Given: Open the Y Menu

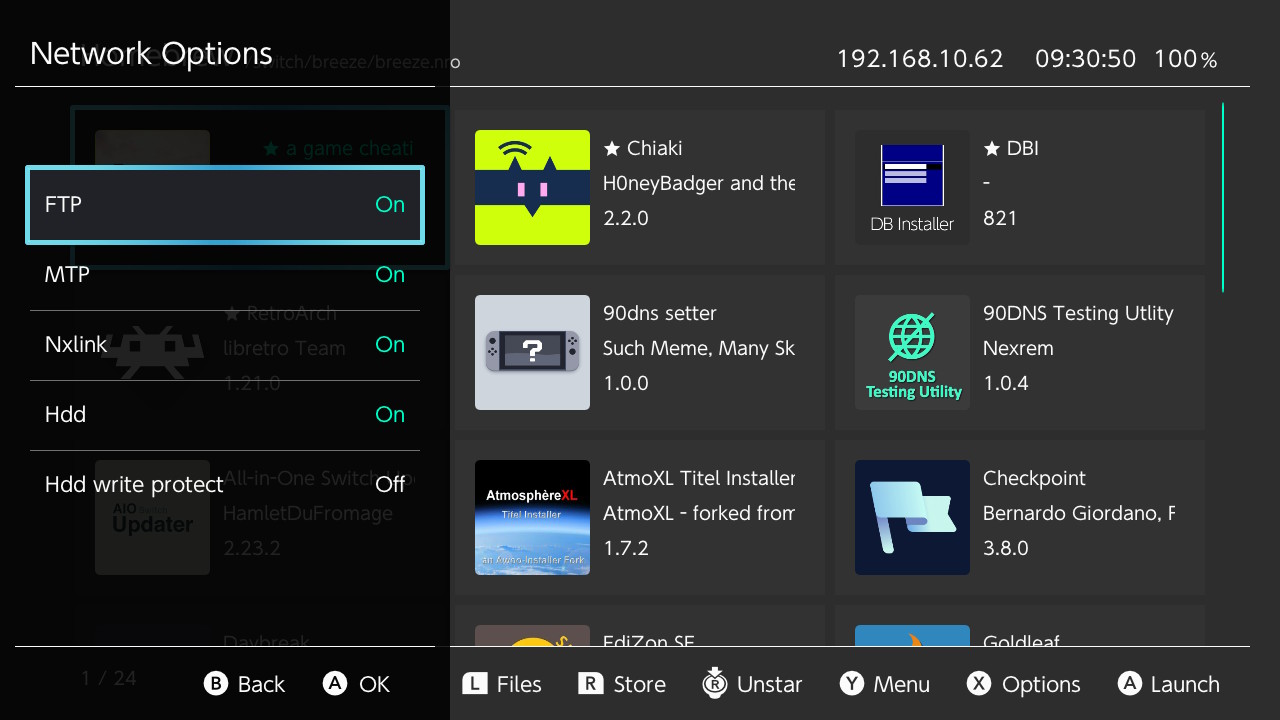Looking at the screenshot, I should pyautogui.click(x=885, y=684).
